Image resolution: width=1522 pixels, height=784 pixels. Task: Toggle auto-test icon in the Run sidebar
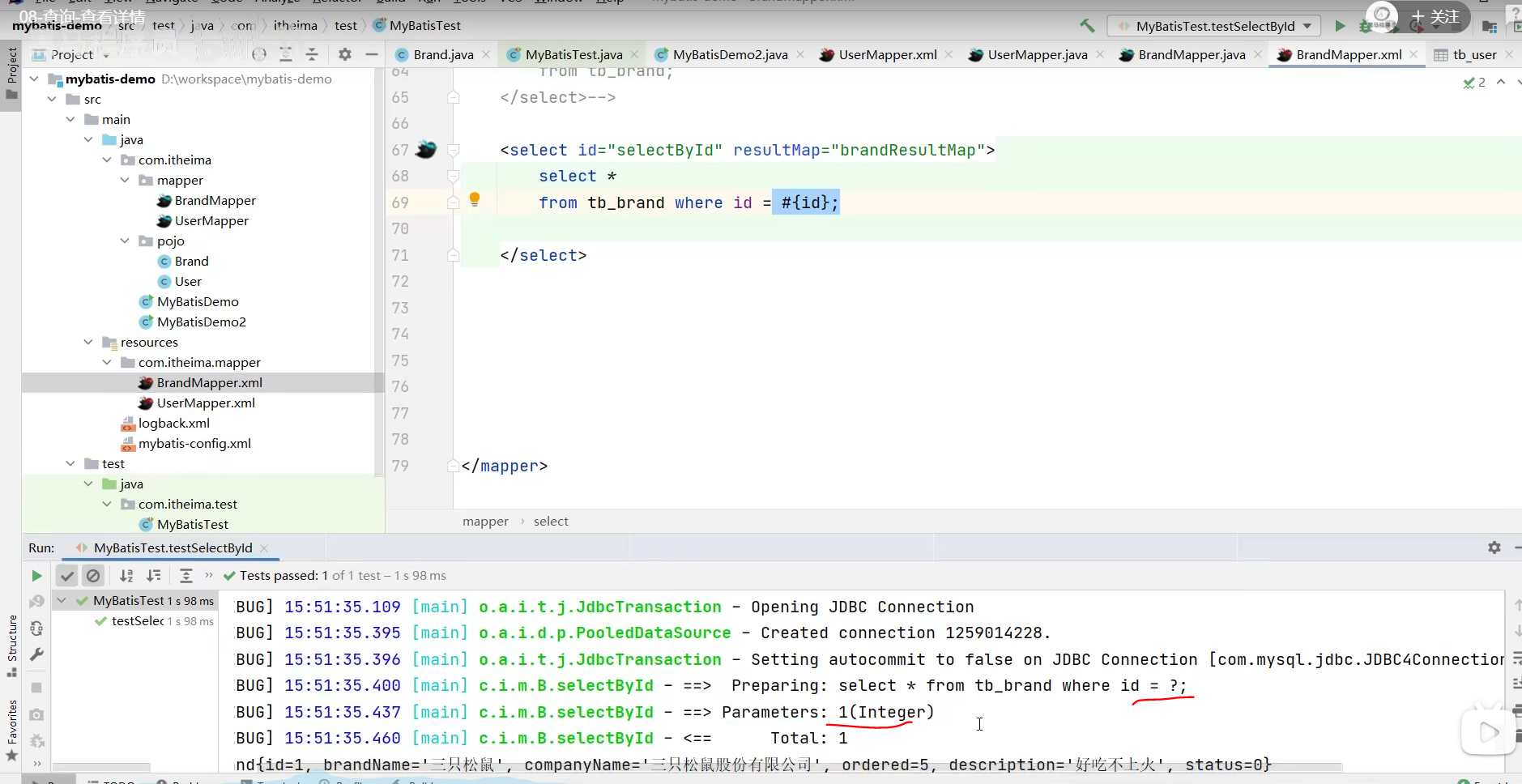coord(36,628)
